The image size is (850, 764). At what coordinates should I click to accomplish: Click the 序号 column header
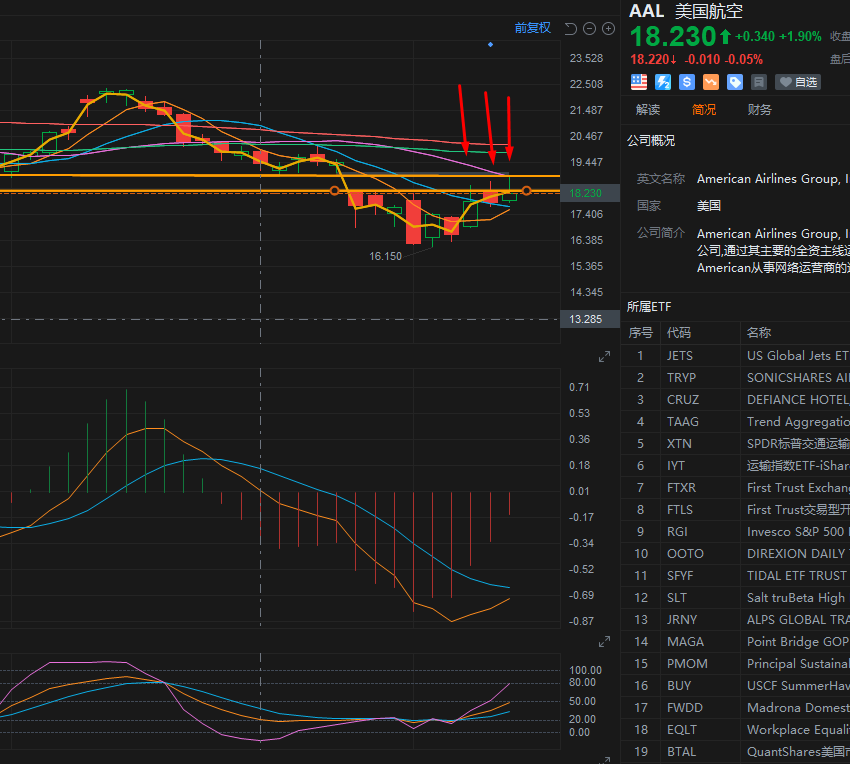click(x=640, y=333)
